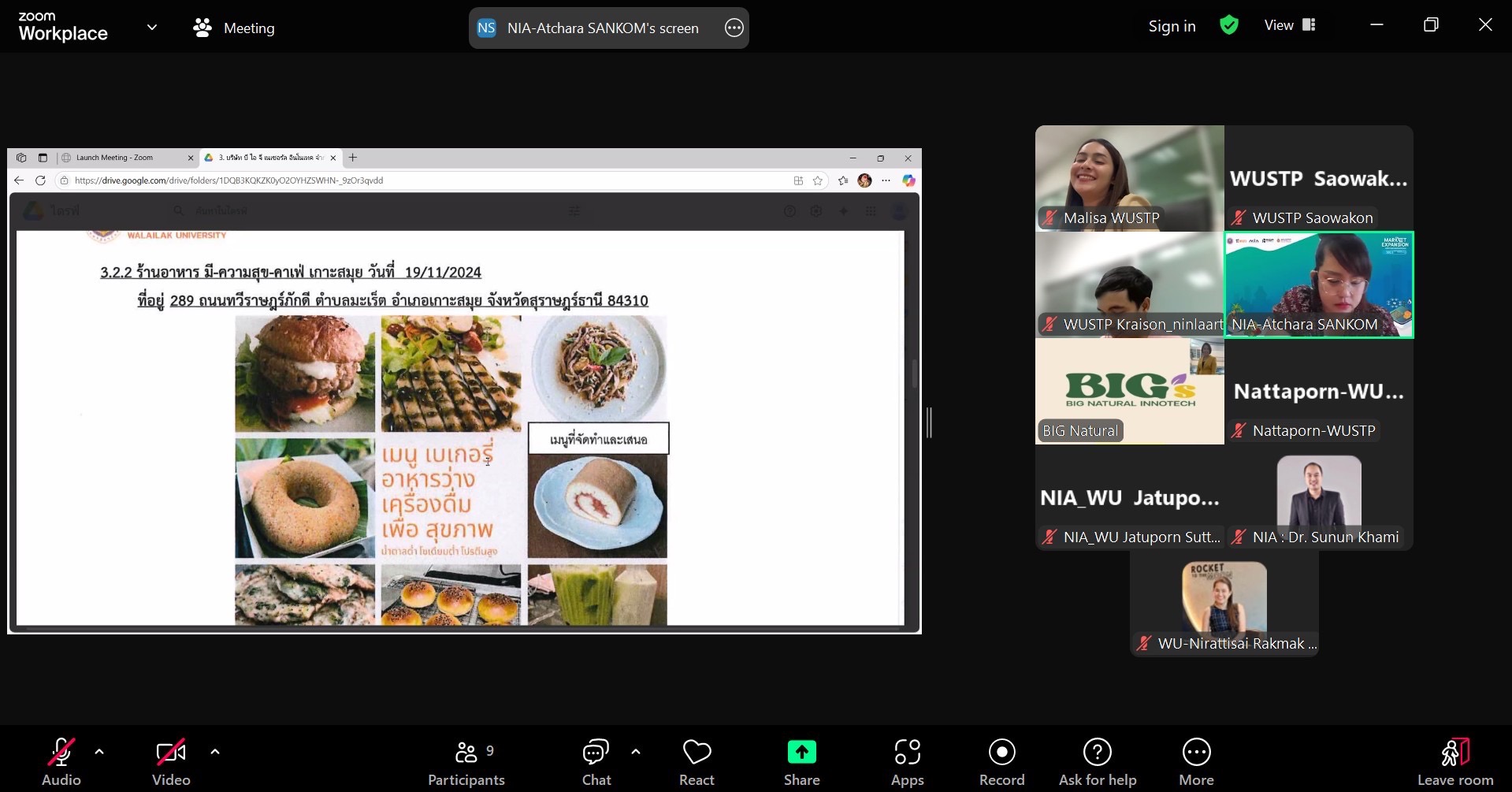This screenshot has height=792, width=1512.
Task: Click the Sign in link
Action: (1172, 26)
